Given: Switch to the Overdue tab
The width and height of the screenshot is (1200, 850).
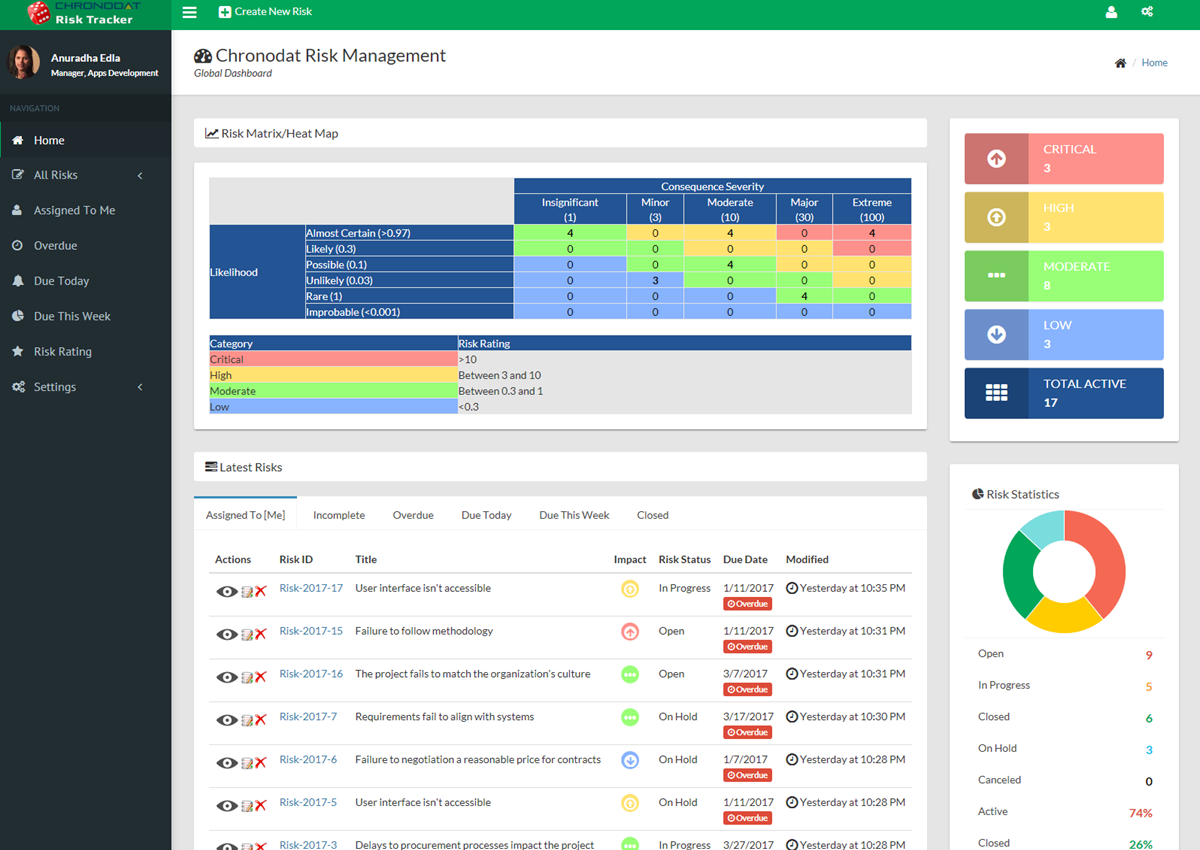Looking at the screenshot, I should [x=413, y=515].
